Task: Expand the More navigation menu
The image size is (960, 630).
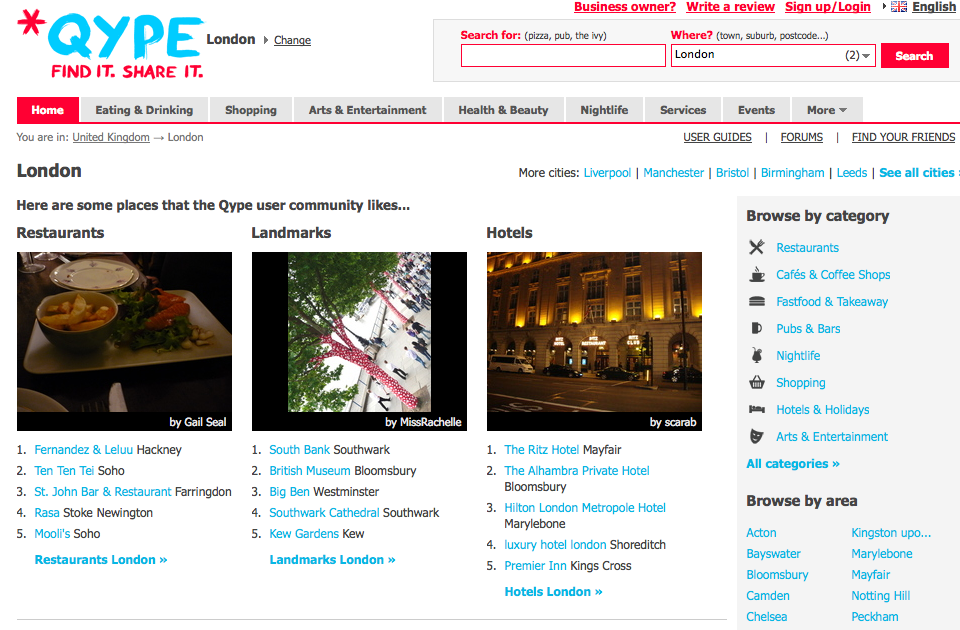Action: (827, 110)
